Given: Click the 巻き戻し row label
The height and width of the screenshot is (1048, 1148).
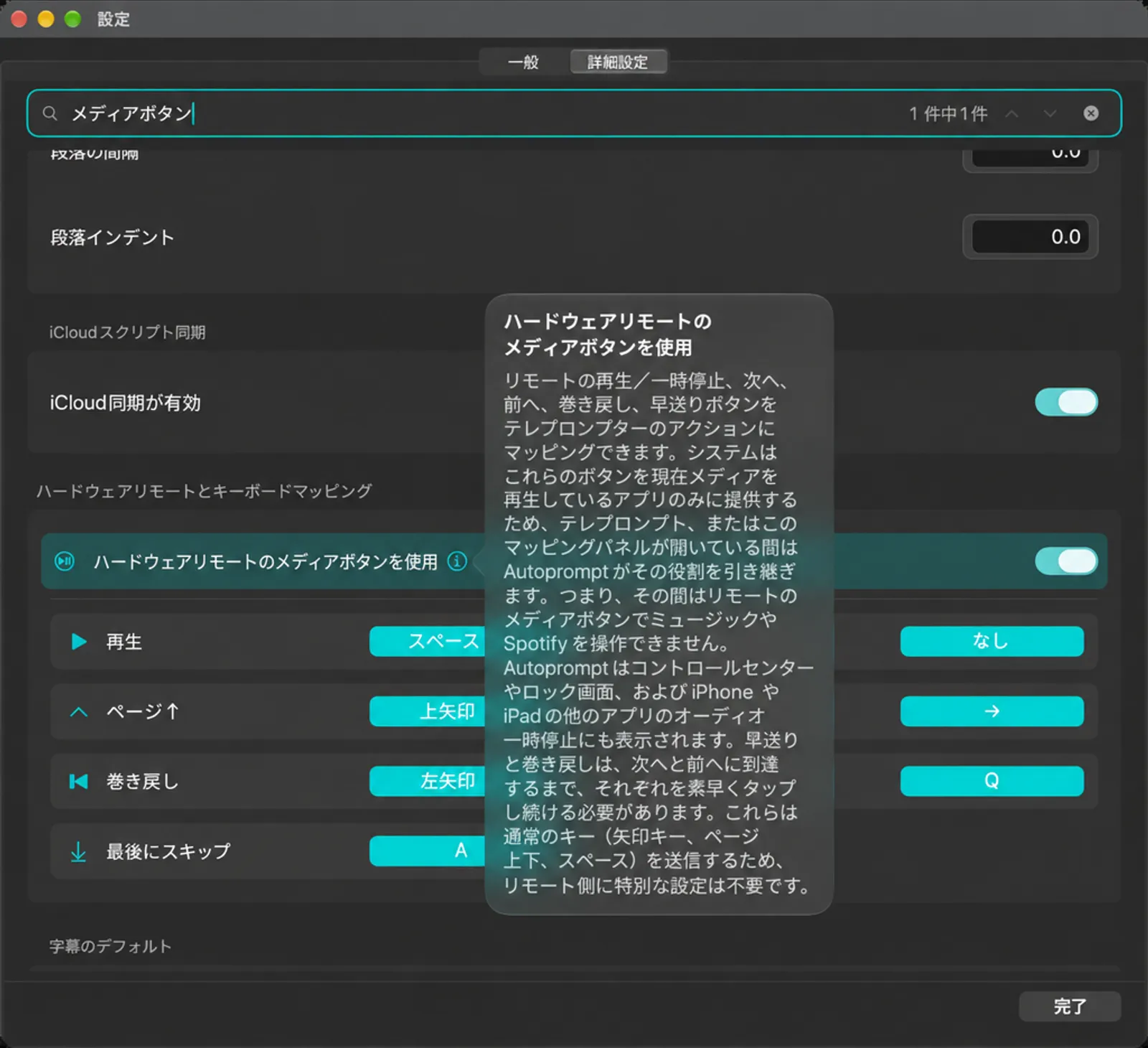Looking at the screenshot, I should (x=142, y=782).
